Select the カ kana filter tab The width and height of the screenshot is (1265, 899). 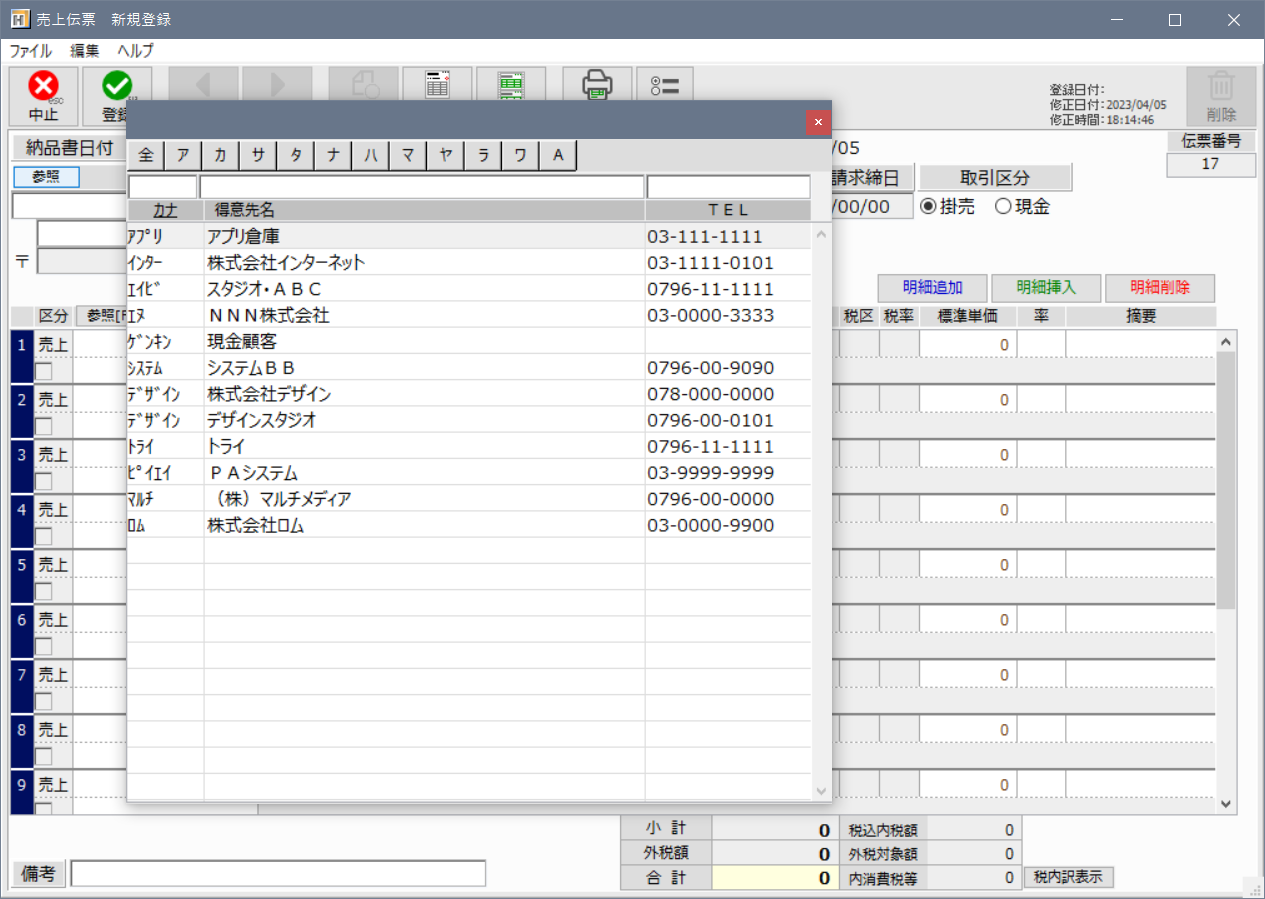220,155
